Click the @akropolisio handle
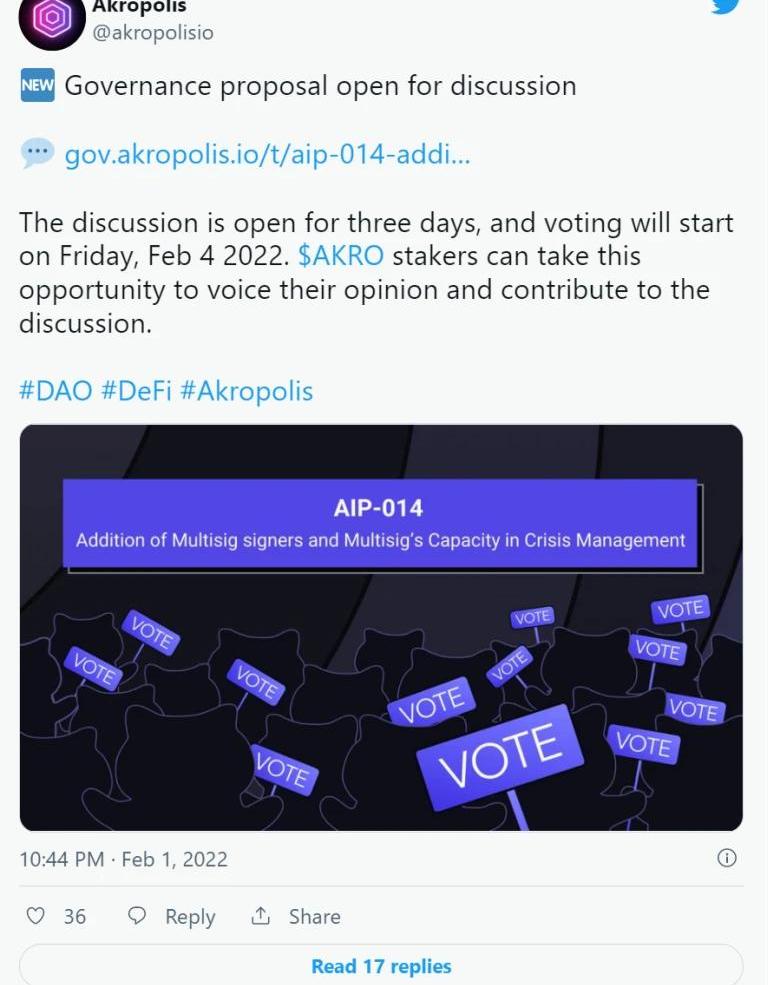 pos(152,33)
